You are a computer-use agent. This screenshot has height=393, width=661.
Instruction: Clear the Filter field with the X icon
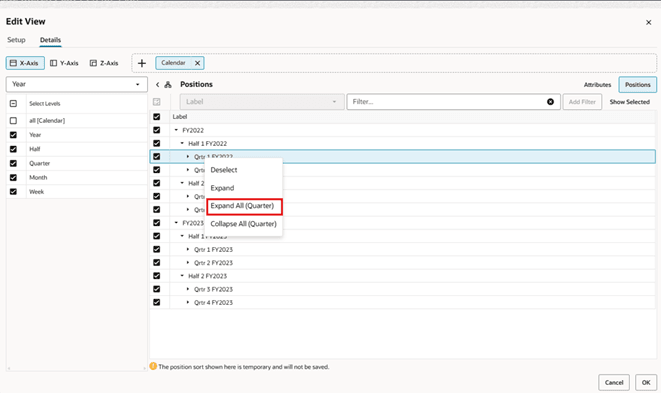[550, 102]
